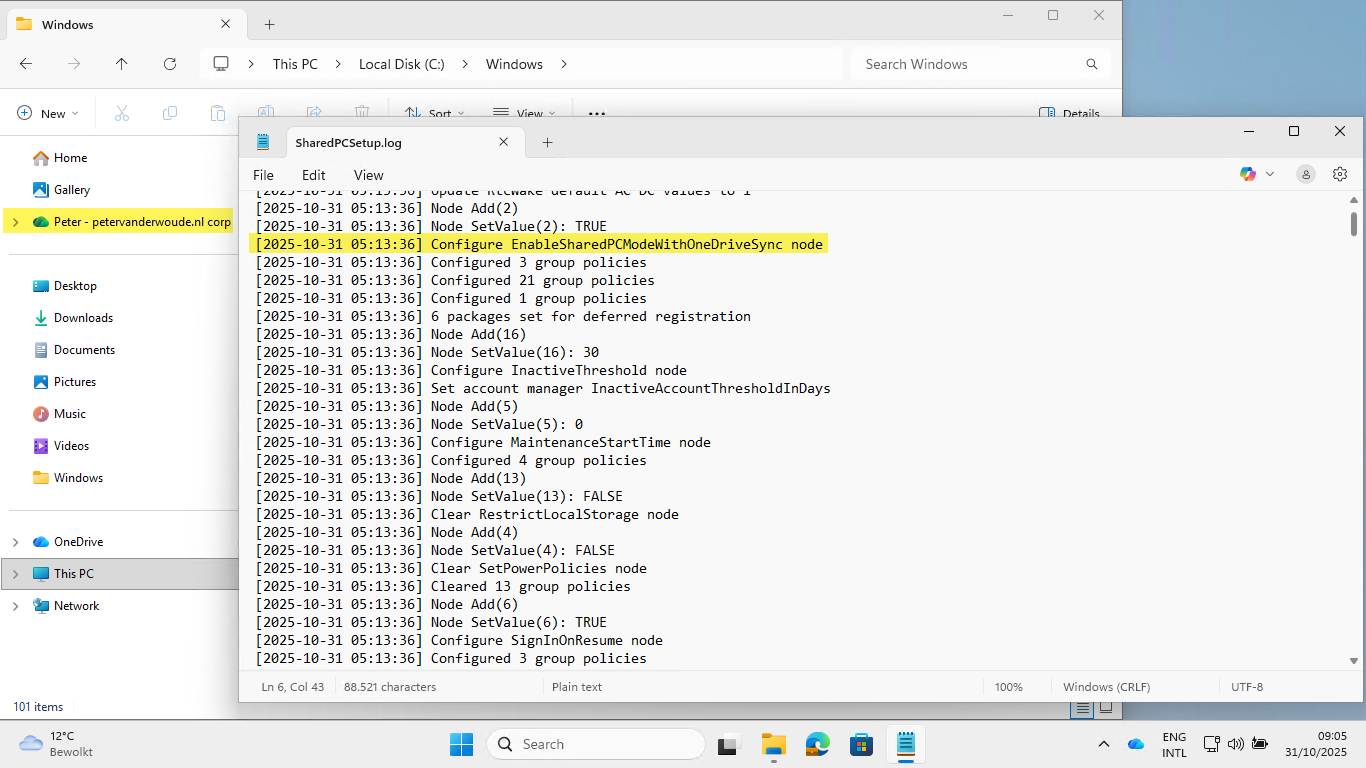
Task: Toggle the Details pane button
Action: click(1069, 113)
